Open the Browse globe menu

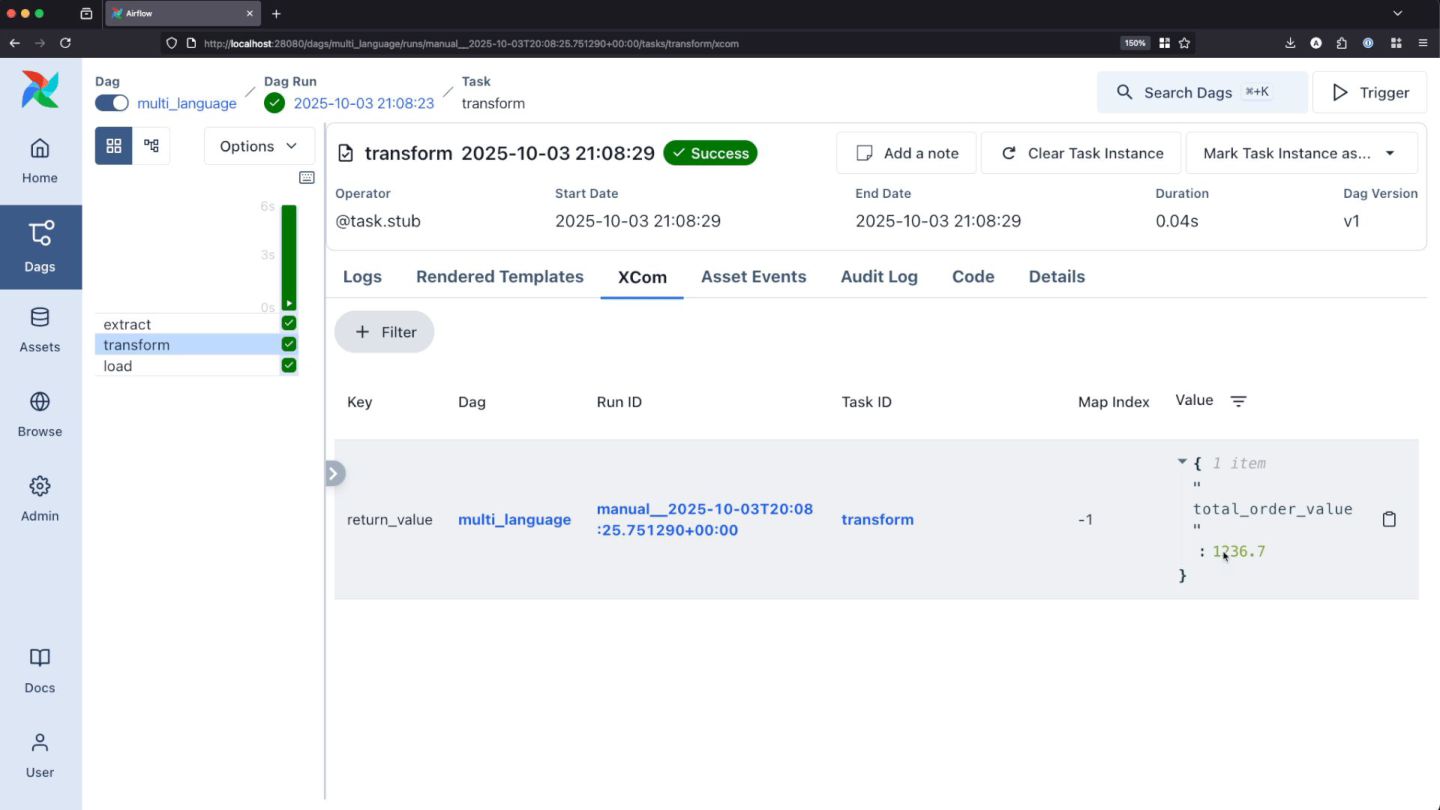pyautogui.click(x=40, y=414)
